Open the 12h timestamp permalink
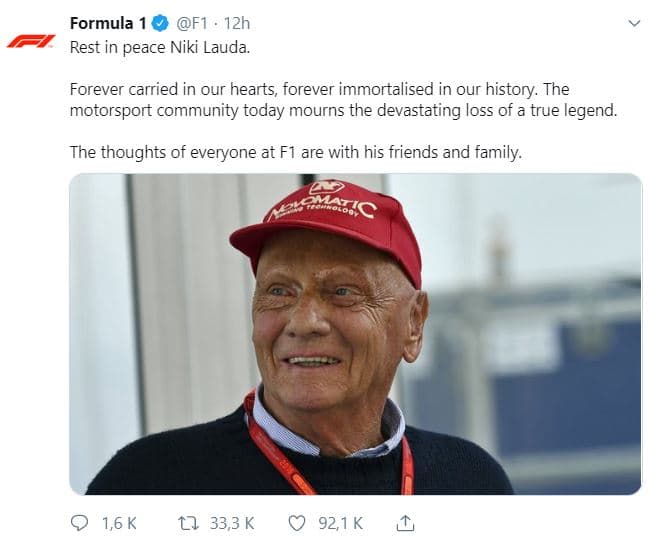649x539 pixels. point(237,24)
